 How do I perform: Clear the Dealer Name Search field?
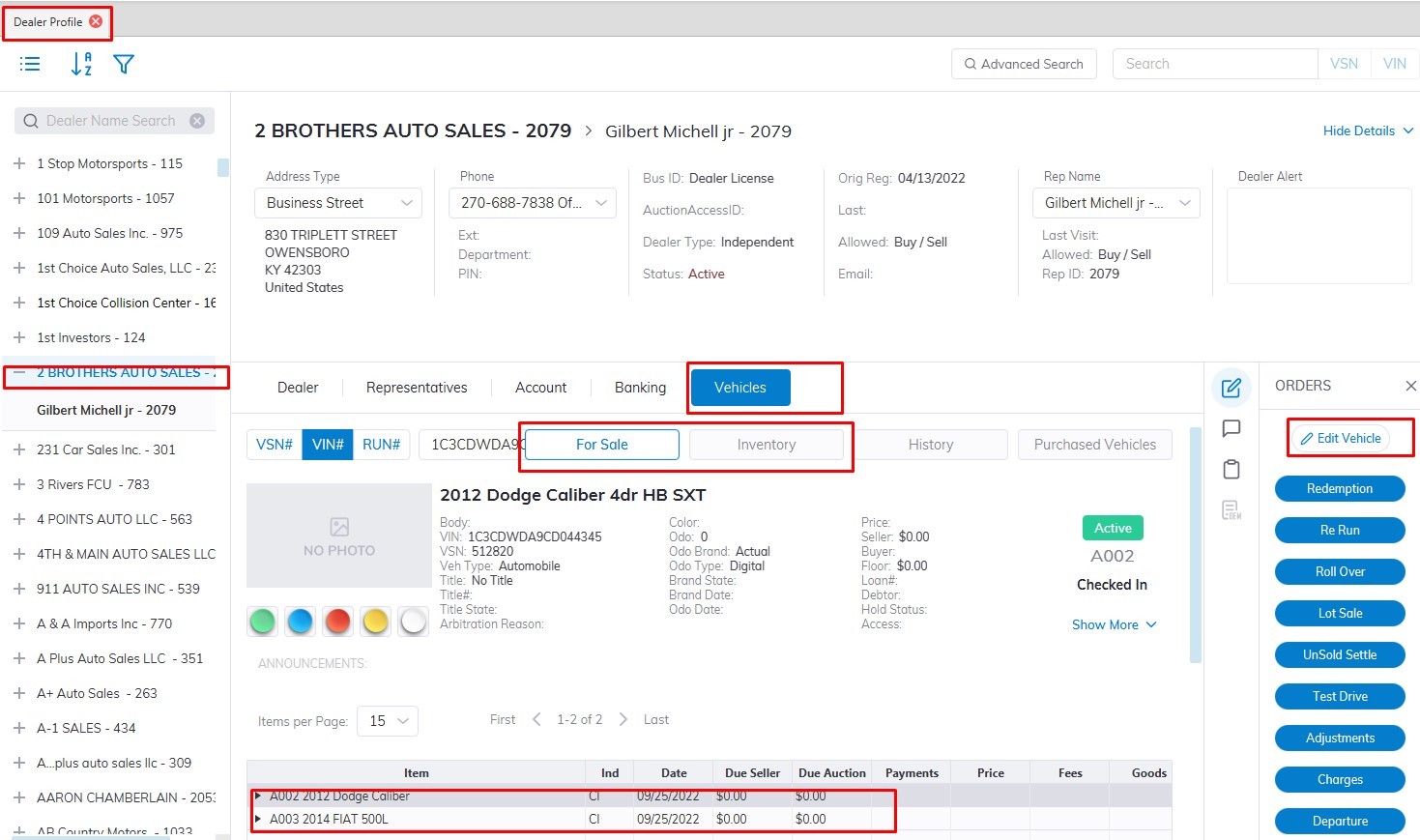click(197, 121)
